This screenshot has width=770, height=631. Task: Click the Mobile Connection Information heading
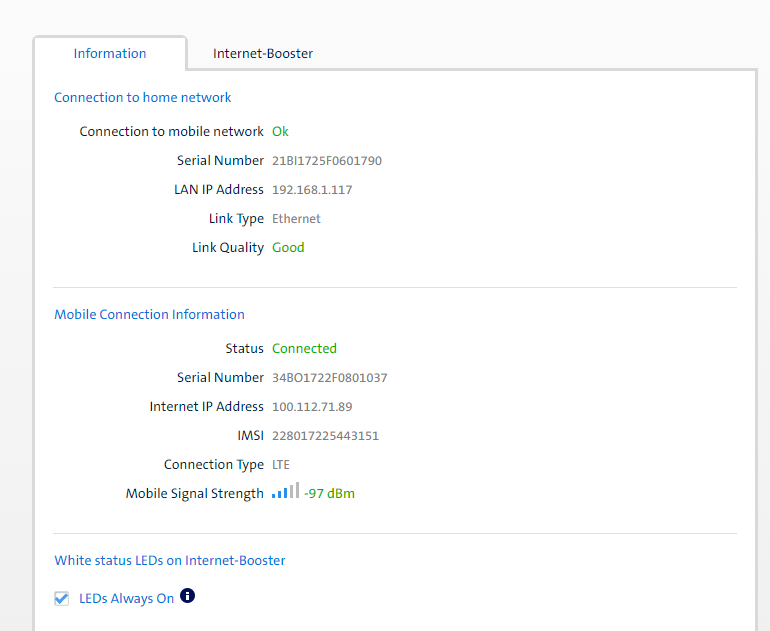click(149, 314)
